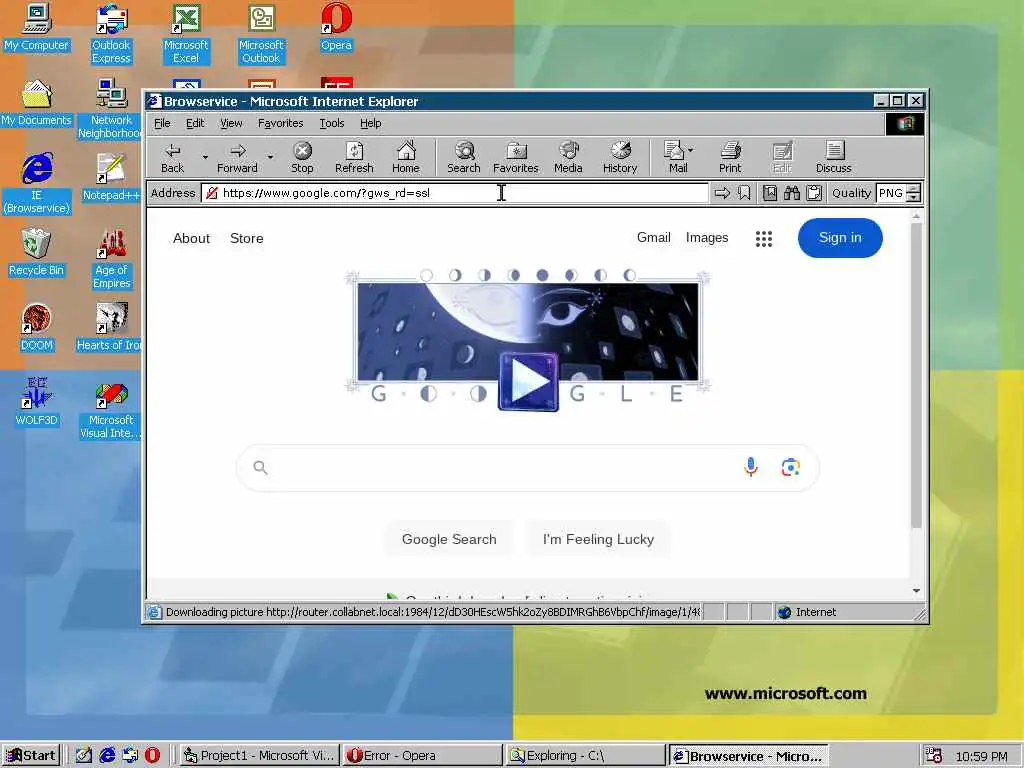The image size is (1024, 768).
Task: Go to the Home page
Action: [x=406, y=157]
